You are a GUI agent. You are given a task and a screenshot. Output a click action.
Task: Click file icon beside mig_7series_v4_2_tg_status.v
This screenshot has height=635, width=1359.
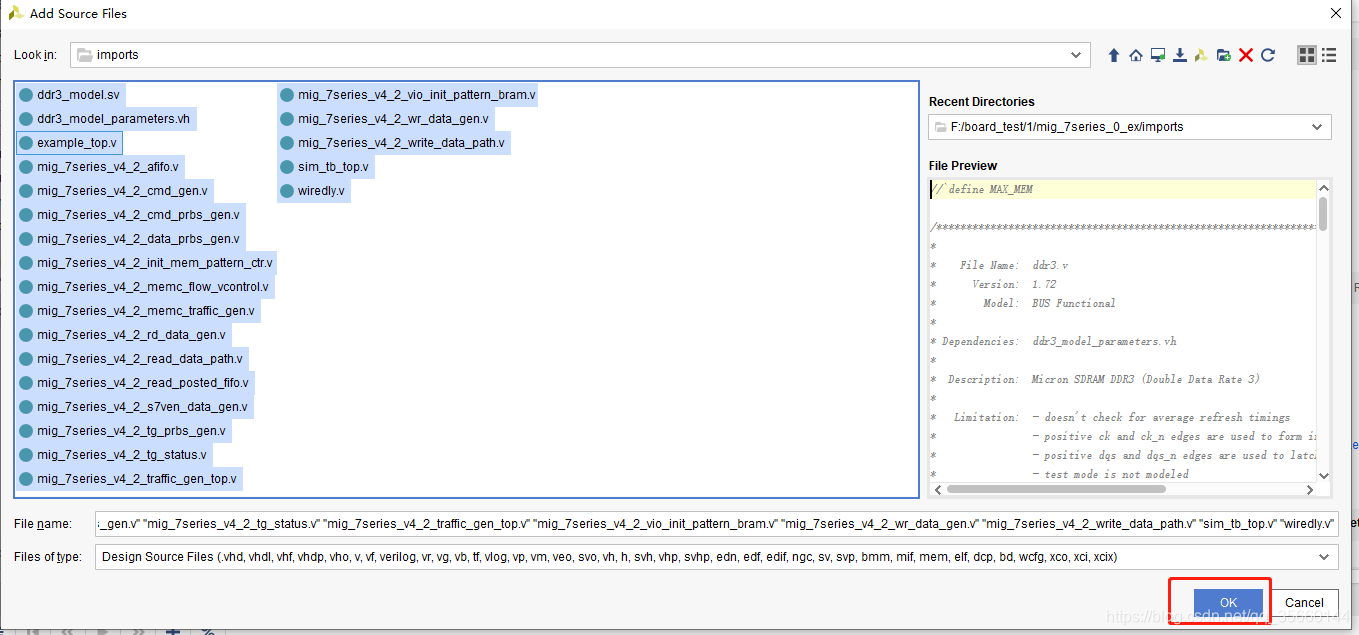[26, 455]
